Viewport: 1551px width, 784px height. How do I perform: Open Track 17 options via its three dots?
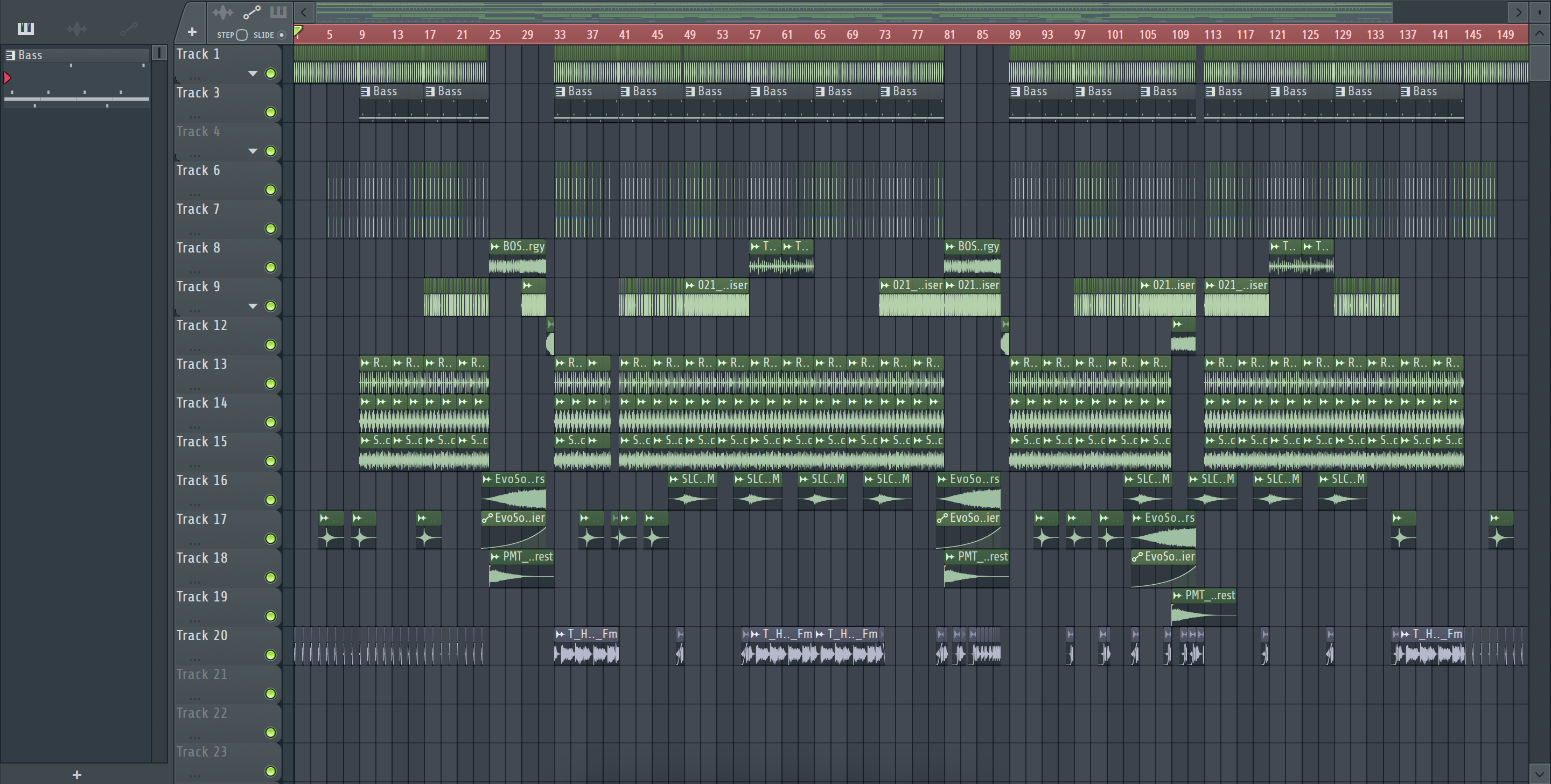[x=194, y=543]
